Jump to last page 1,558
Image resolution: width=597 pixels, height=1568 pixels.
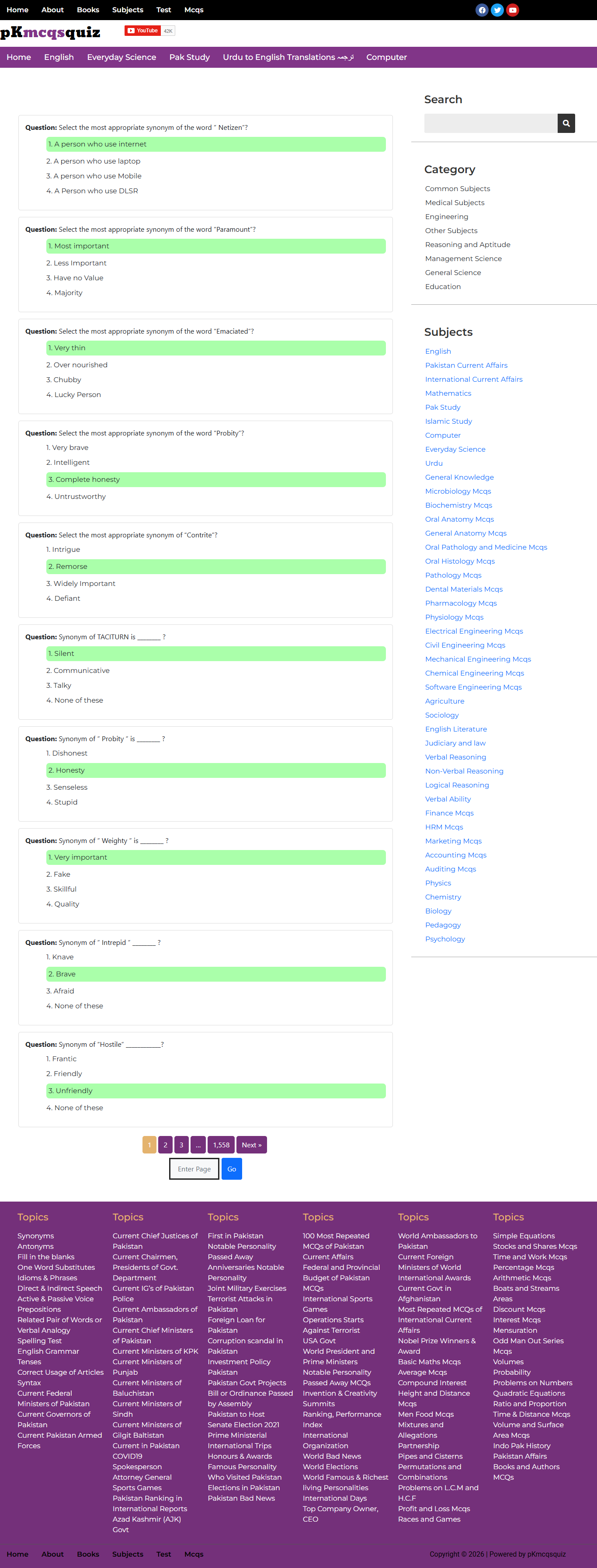tap(221, 1145)
